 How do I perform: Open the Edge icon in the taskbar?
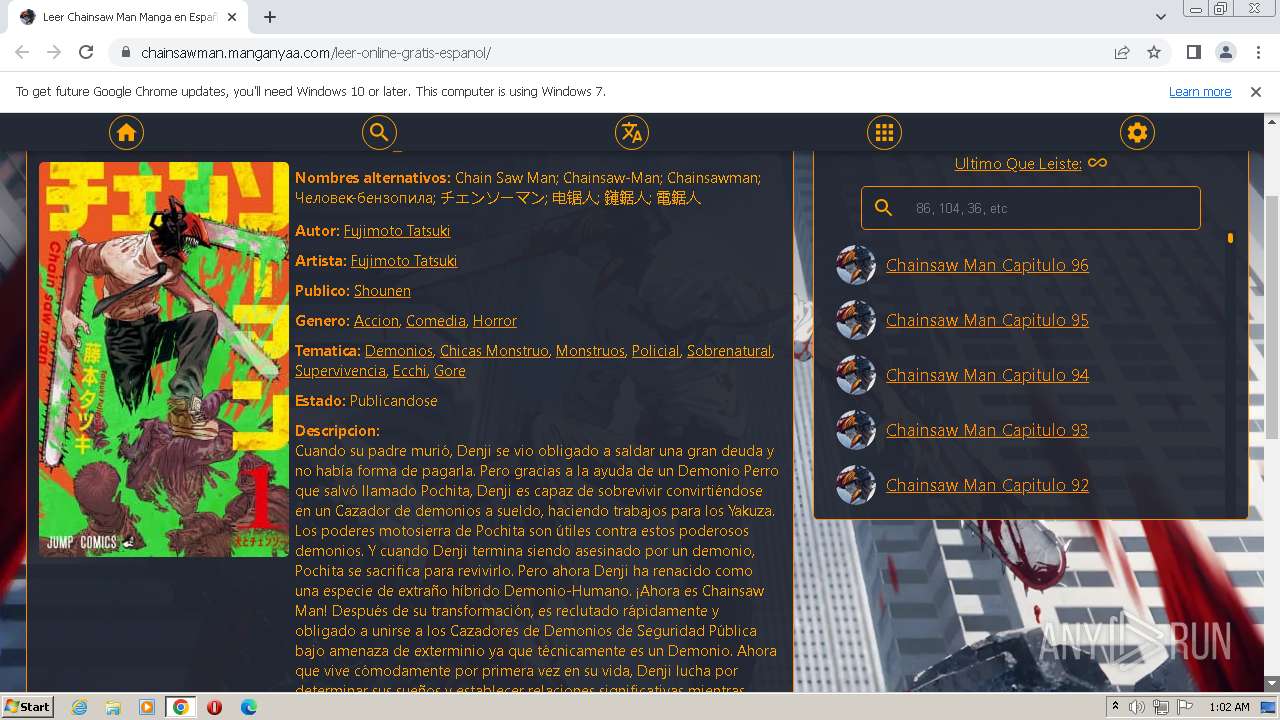pyautogui.click(x=248, y=707)
